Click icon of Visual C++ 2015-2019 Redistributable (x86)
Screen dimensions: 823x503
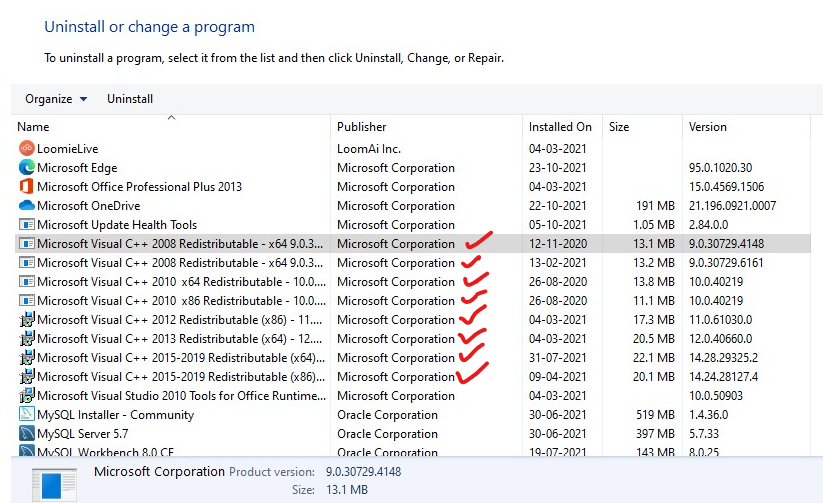click(27, 376)
